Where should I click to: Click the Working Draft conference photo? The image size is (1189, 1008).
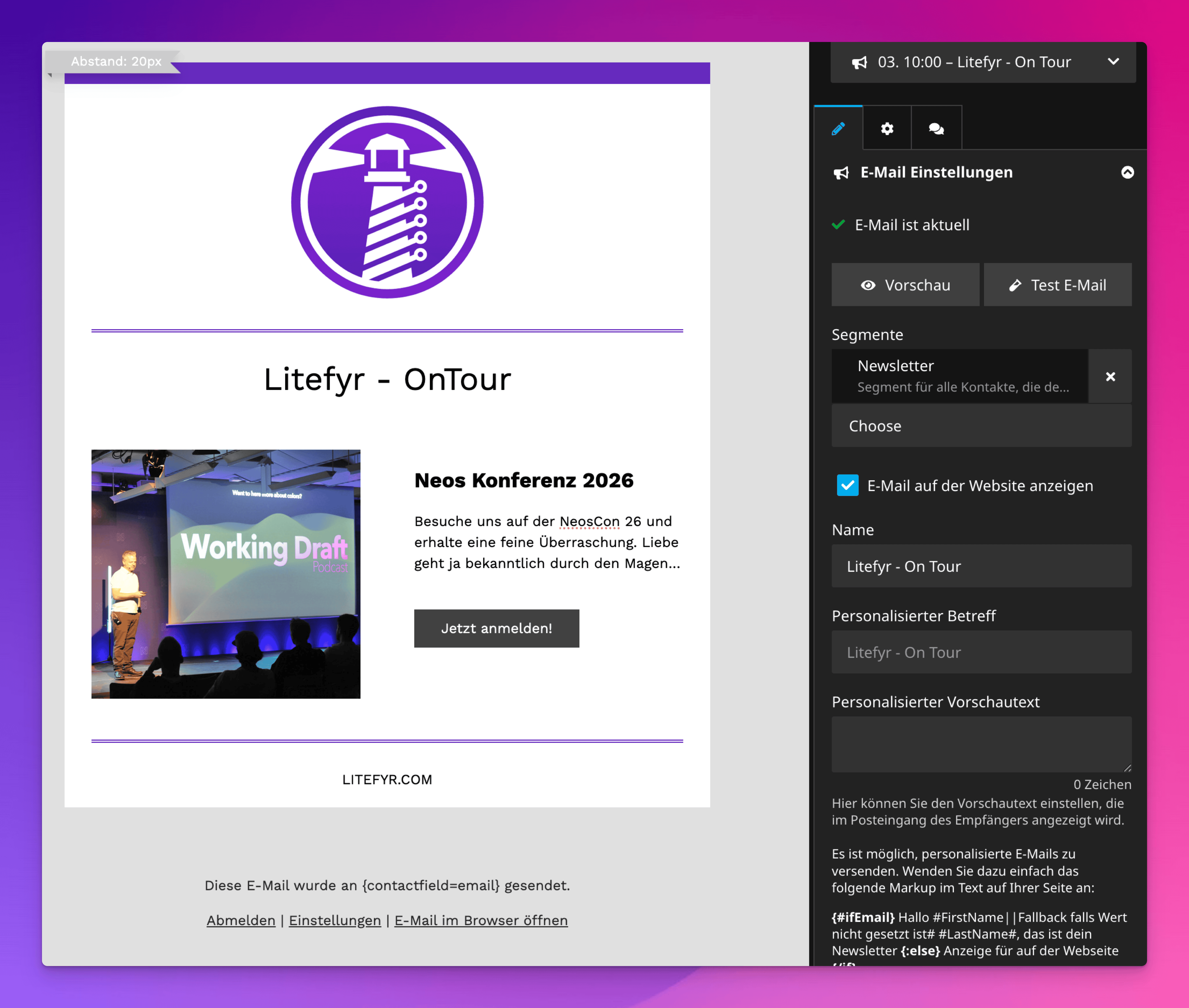point(226,574)
